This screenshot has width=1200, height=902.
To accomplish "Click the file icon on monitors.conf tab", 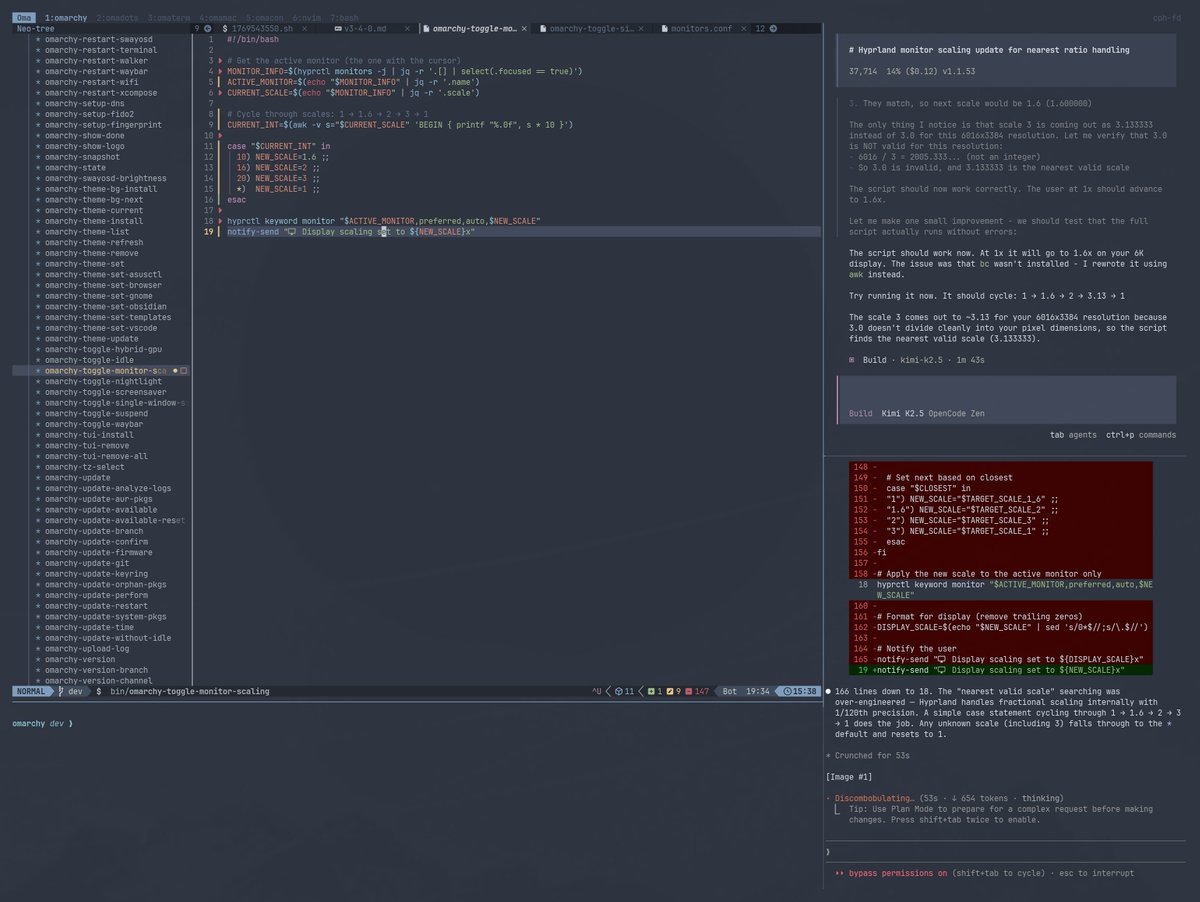I will tap(665, 29).
